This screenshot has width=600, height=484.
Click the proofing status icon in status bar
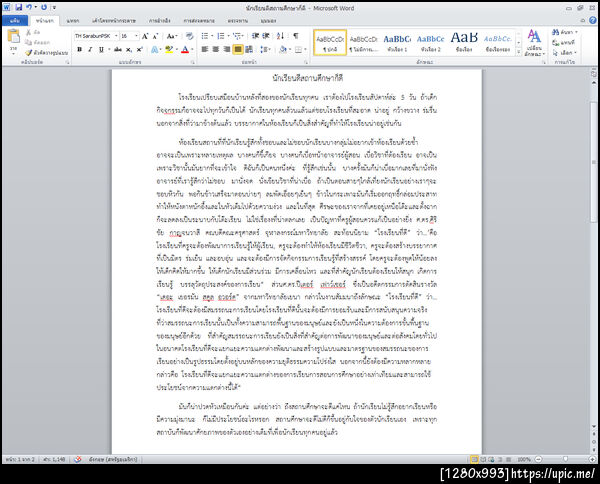coord(78,459)
